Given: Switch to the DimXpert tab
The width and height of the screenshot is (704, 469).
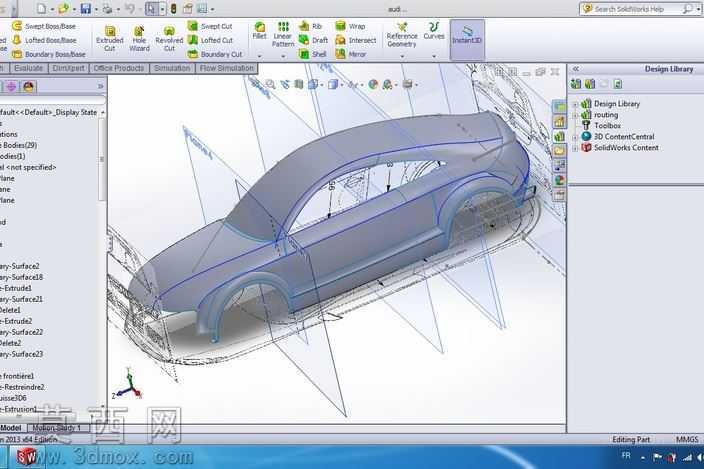Looking at the screenshot, I should [68, 68].
